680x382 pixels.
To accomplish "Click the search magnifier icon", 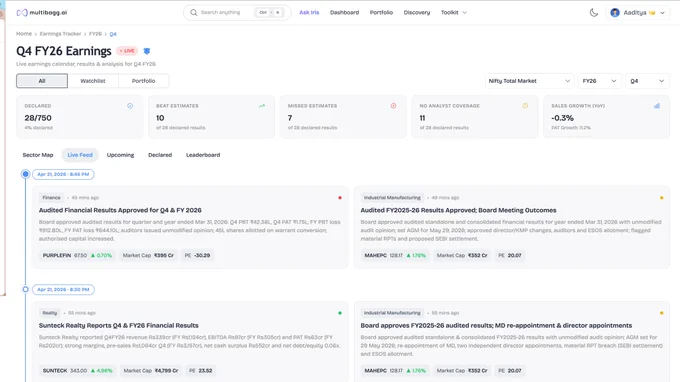I will click(193, 13).
